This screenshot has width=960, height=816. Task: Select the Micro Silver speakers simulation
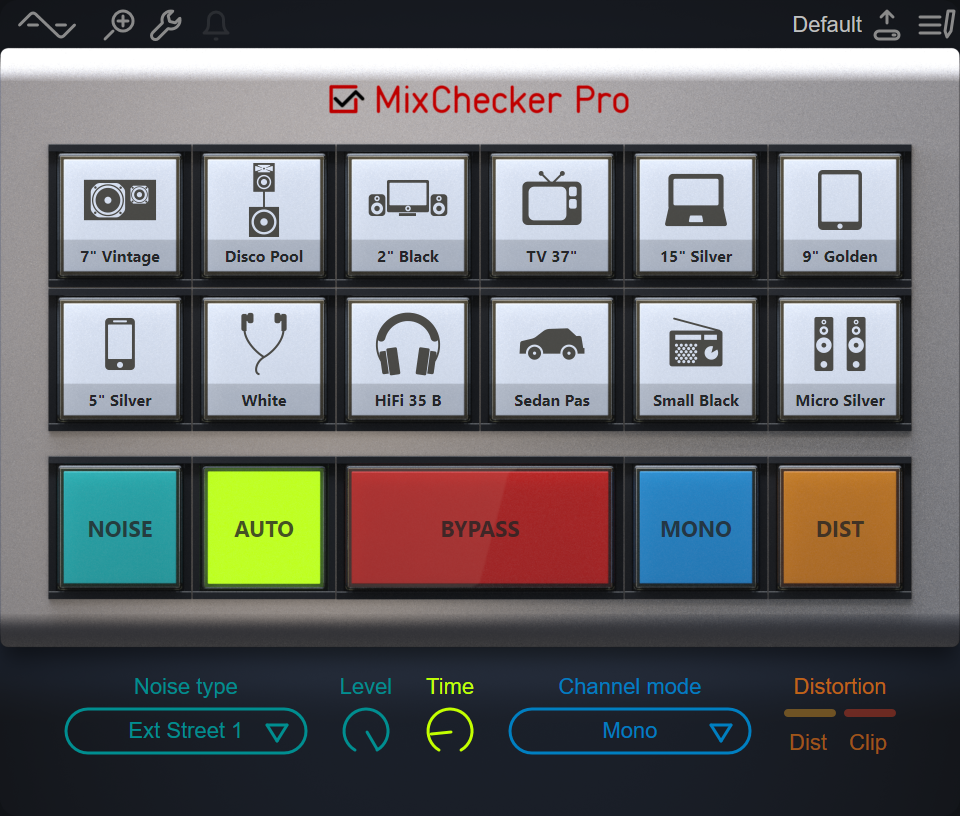(840, 359)
